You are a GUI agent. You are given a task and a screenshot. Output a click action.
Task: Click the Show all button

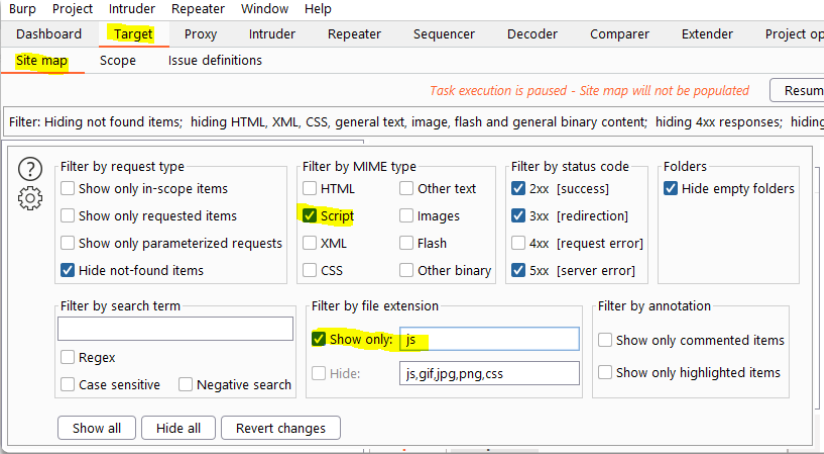pyautogui.click(x=97, y=428)
